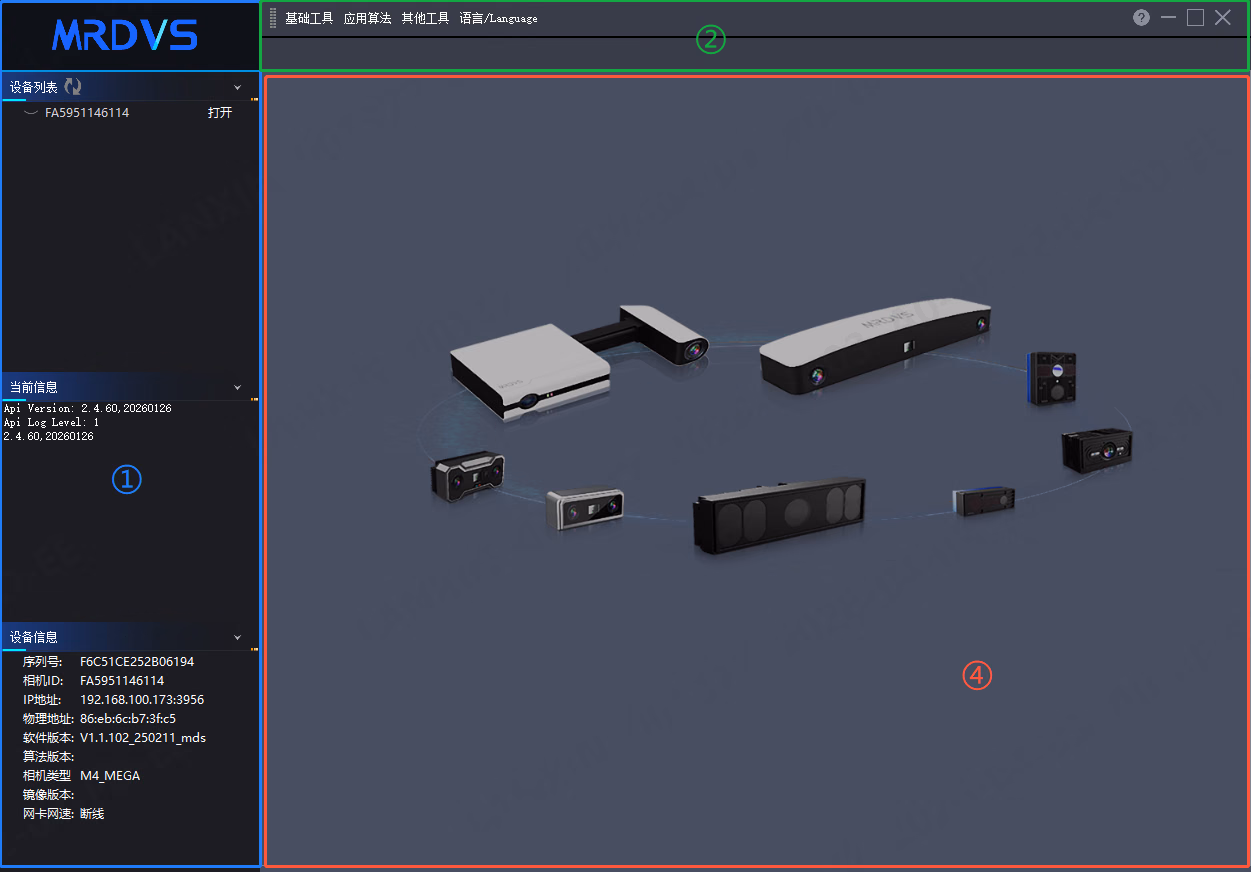Click the Api Version log line
Viewport: 1251px width, 872px height.
coord(88,408)
